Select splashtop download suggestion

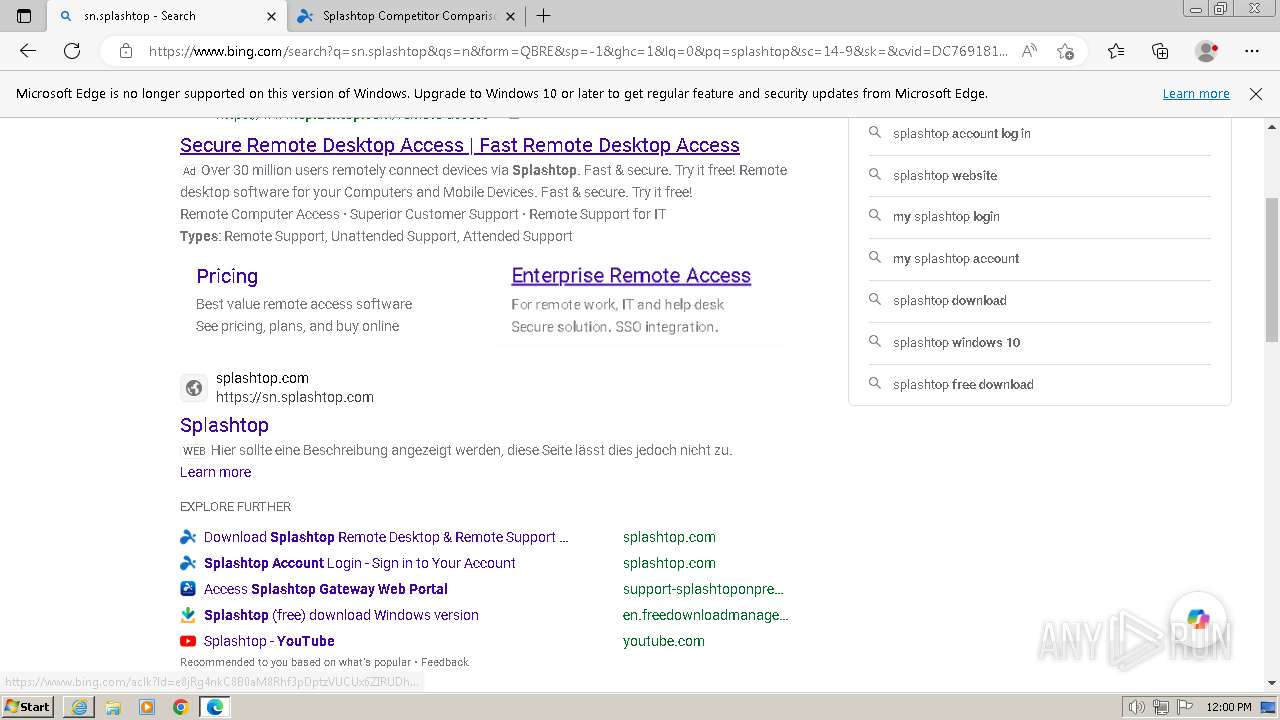tap(950, 300)
